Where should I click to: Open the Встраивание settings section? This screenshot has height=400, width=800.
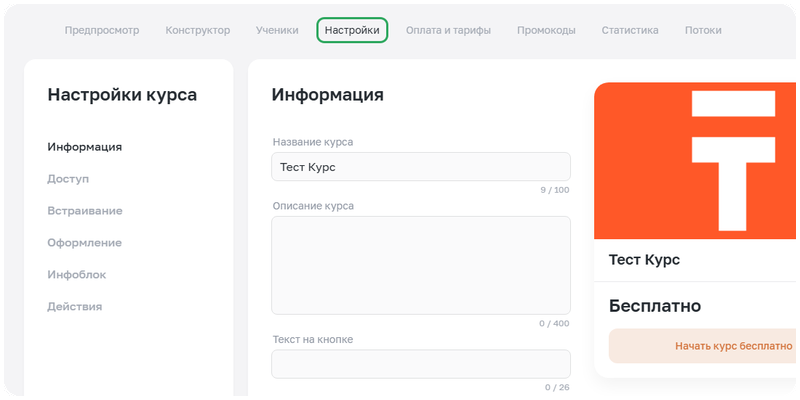[x=85, y=211]
